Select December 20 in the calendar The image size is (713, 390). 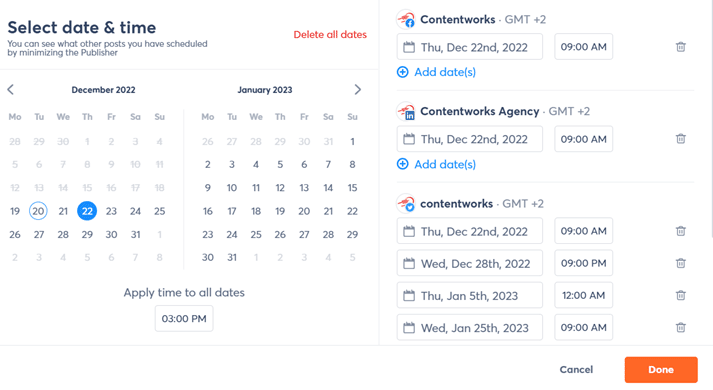point(38,211)
